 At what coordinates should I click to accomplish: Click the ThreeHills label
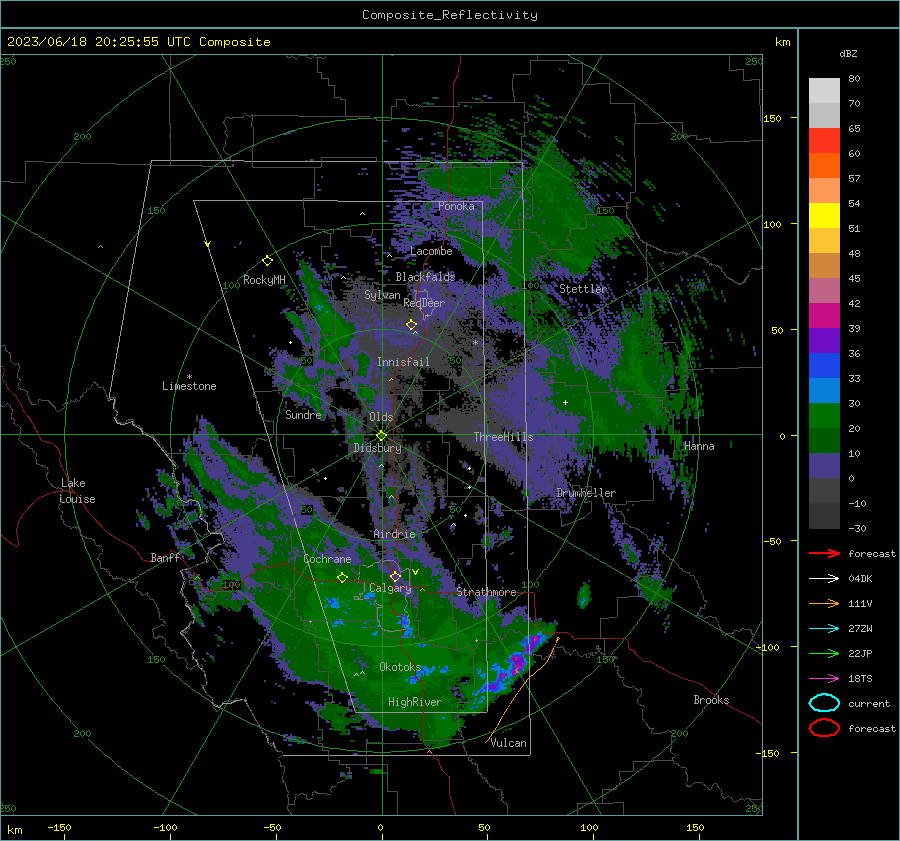point(503,437)
